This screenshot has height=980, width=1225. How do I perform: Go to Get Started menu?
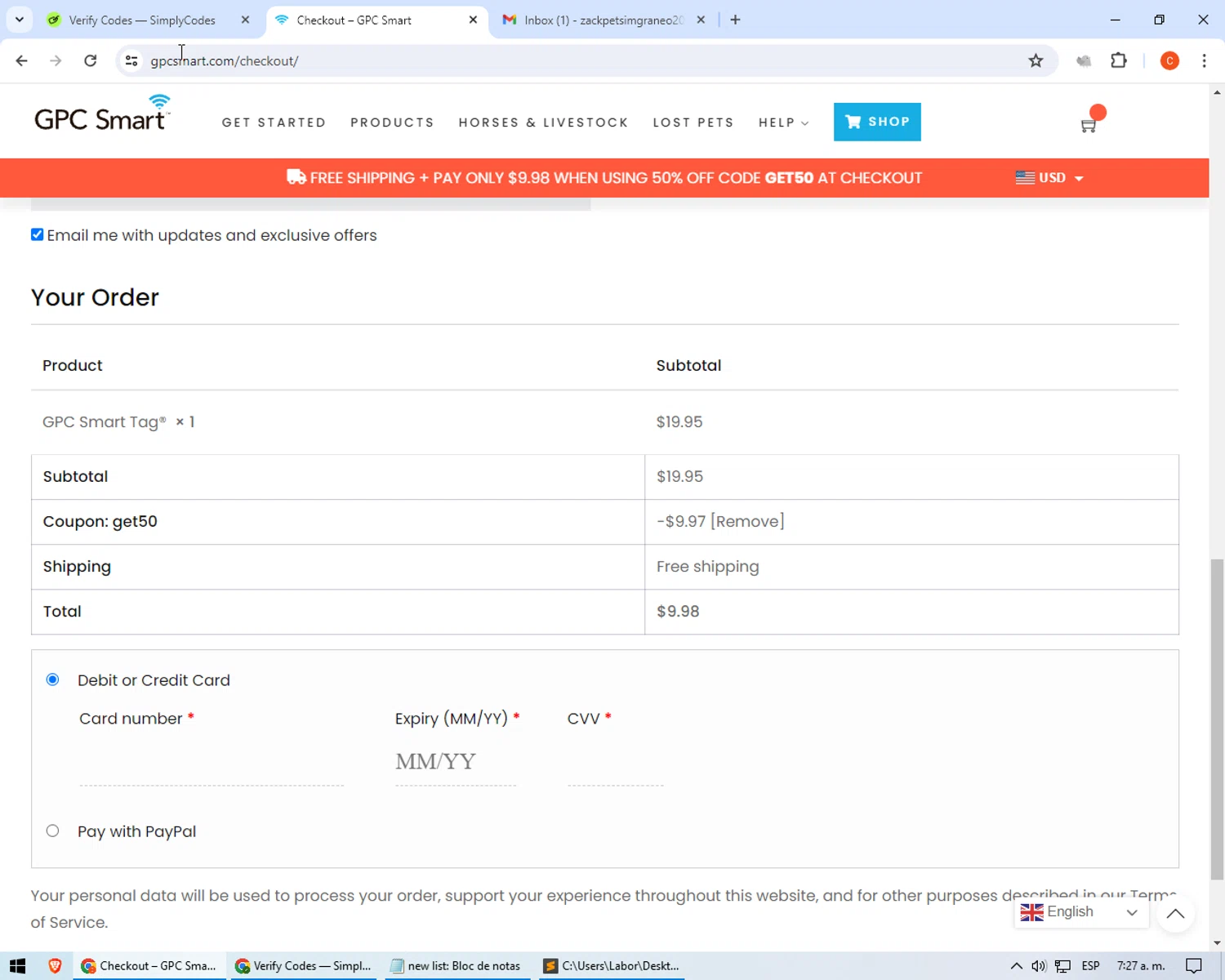274,122
